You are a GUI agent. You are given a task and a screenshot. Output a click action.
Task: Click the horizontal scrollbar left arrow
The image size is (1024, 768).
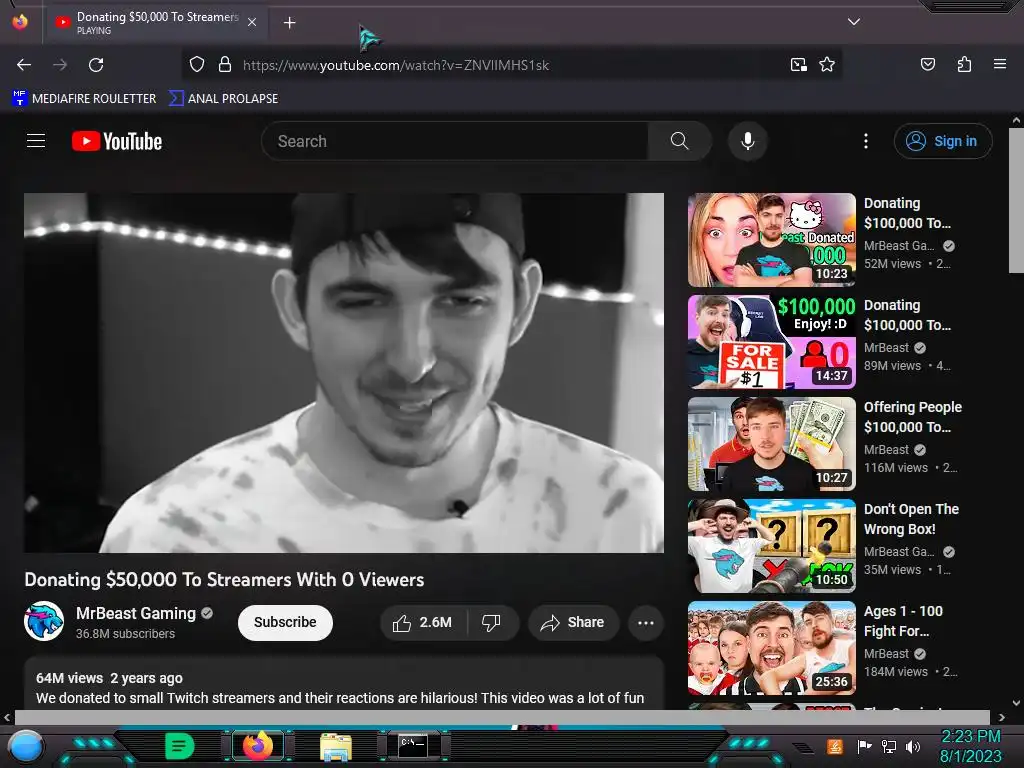pos(7,717)
